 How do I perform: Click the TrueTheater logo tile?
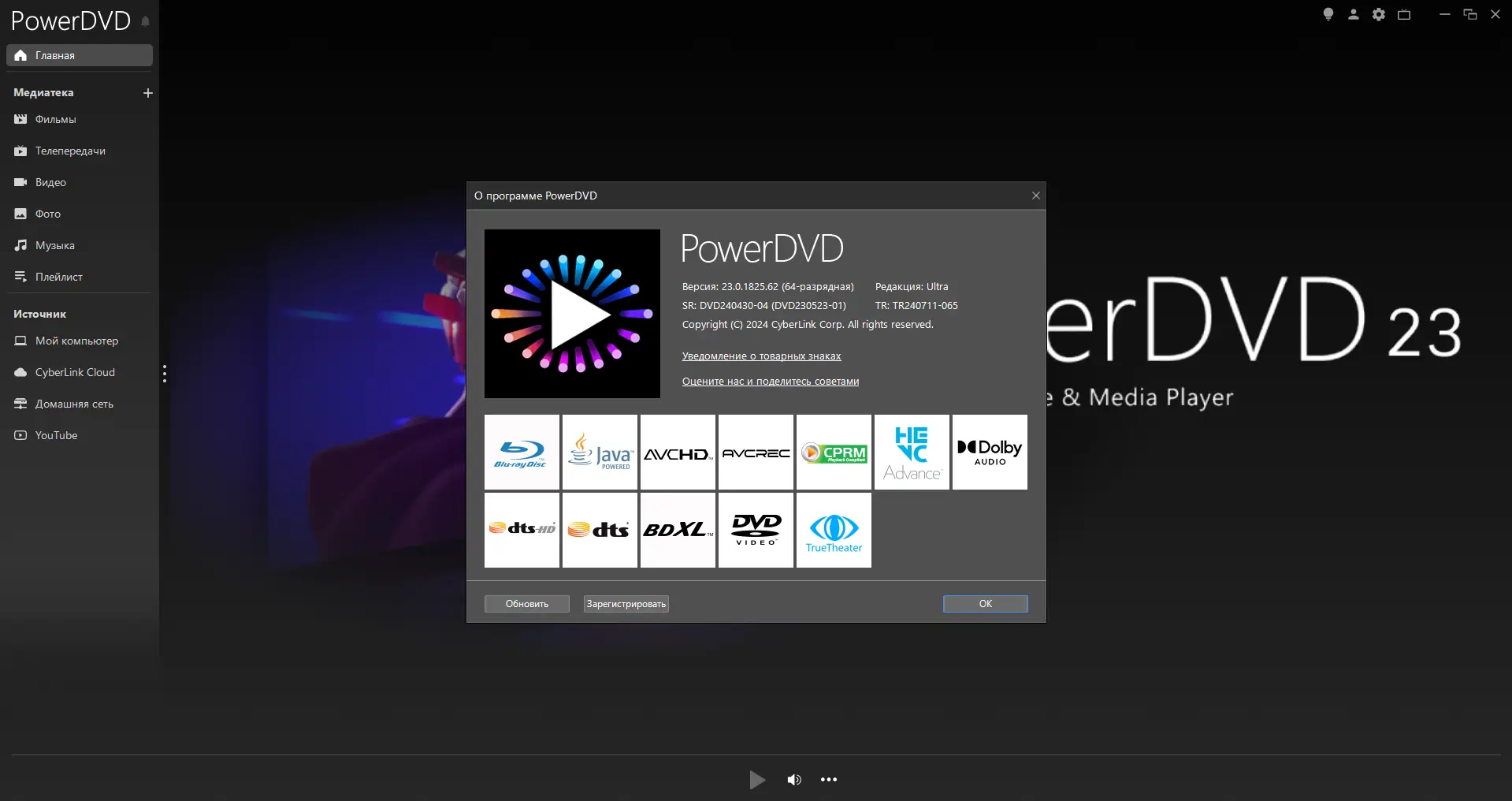[x=834, y=530]
